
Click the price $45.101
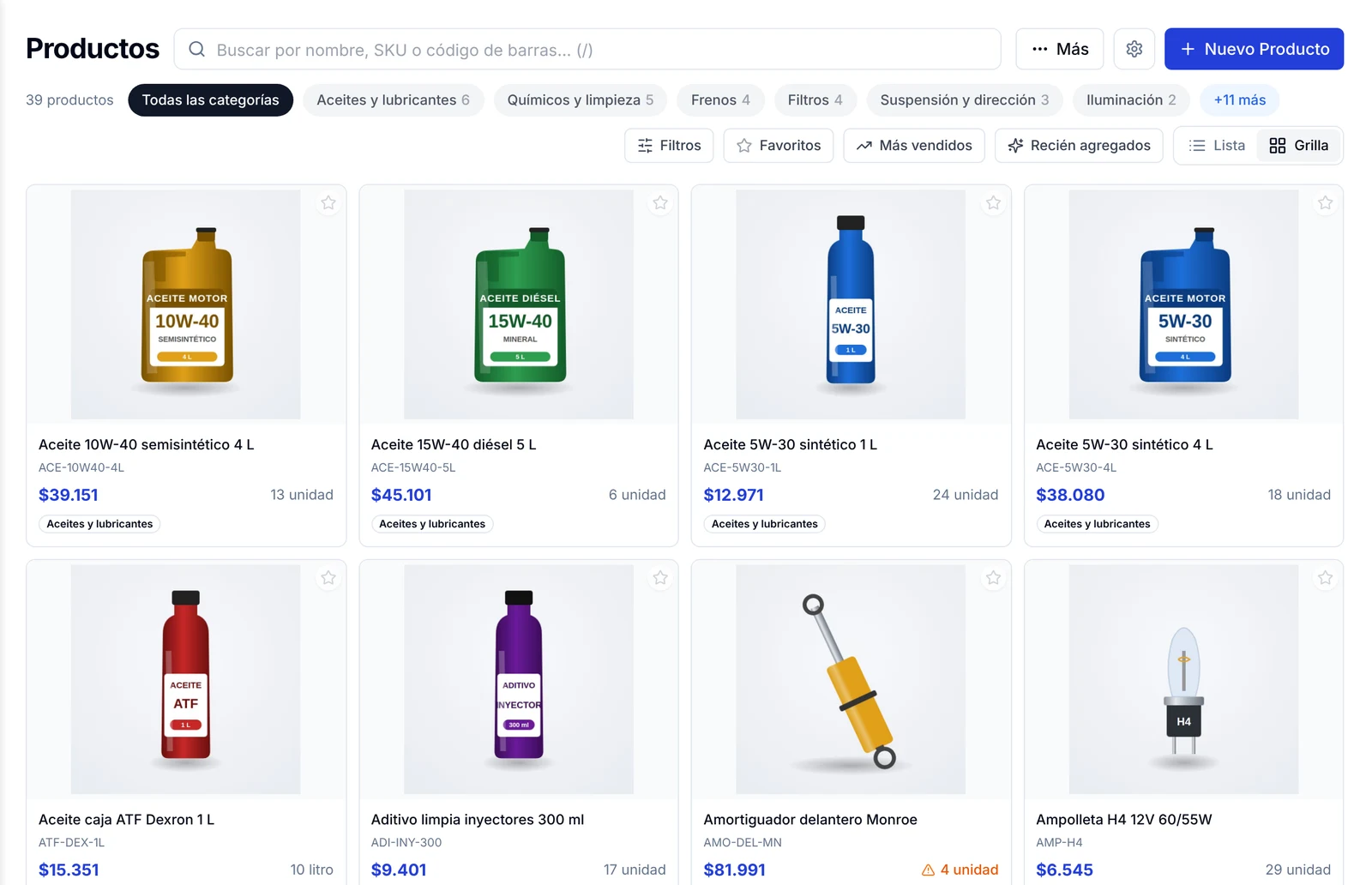tap(401, 495)
